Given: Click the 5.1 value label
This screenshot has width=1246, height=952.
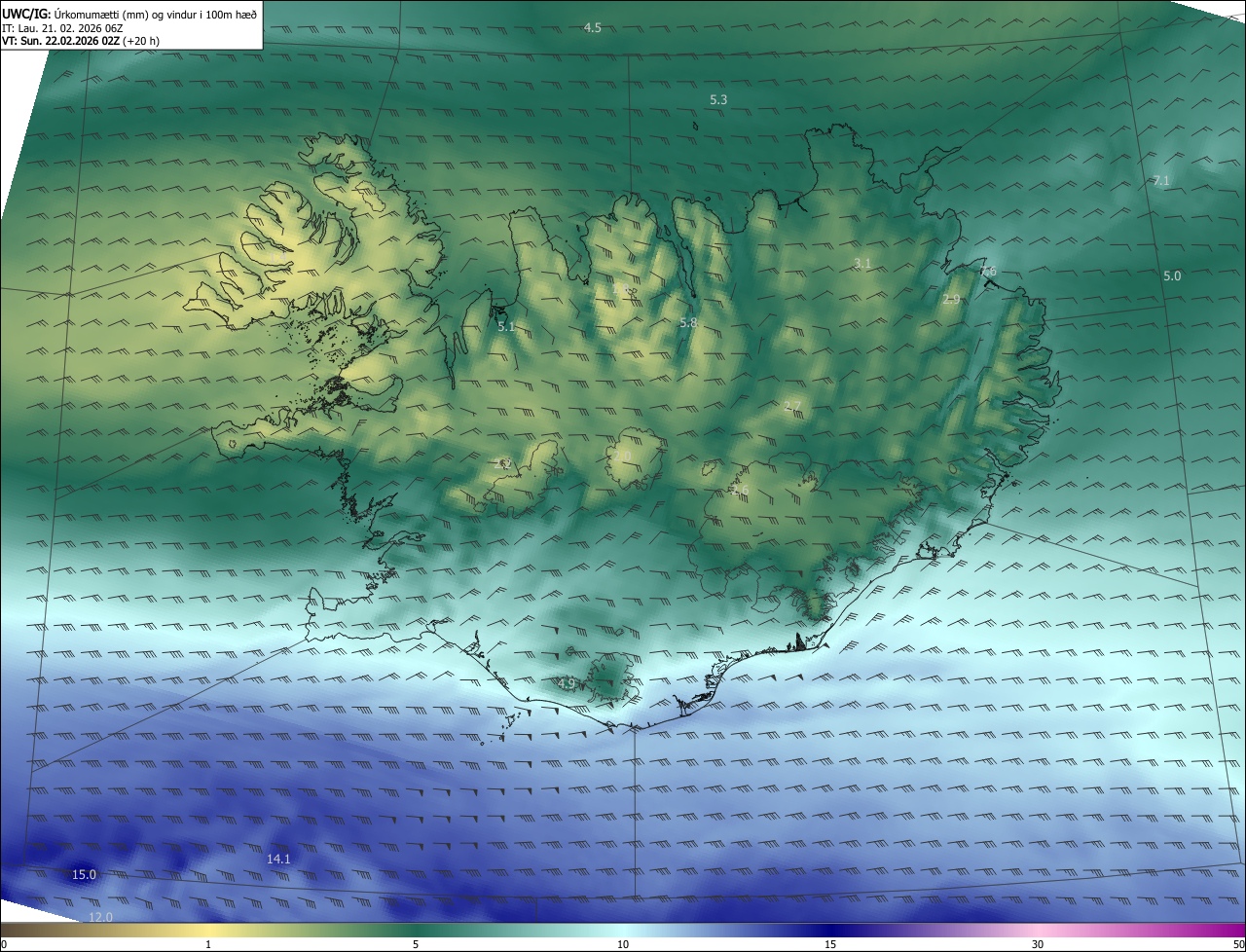Looking at the screenshot, I should tap(506, 327).
